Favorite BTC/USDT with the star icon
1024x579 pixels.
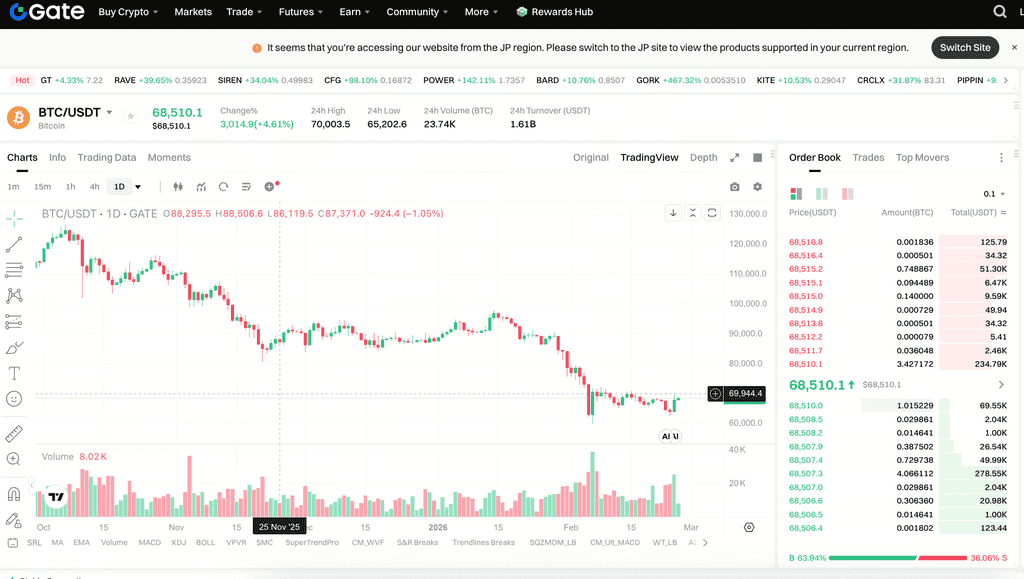(131, 116)
